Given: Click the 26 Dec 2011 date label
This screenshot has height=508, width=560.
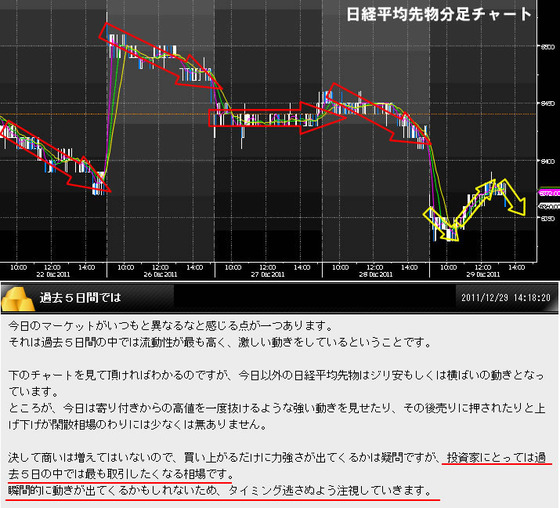Looking at the screenshot, I should [160, 274].
